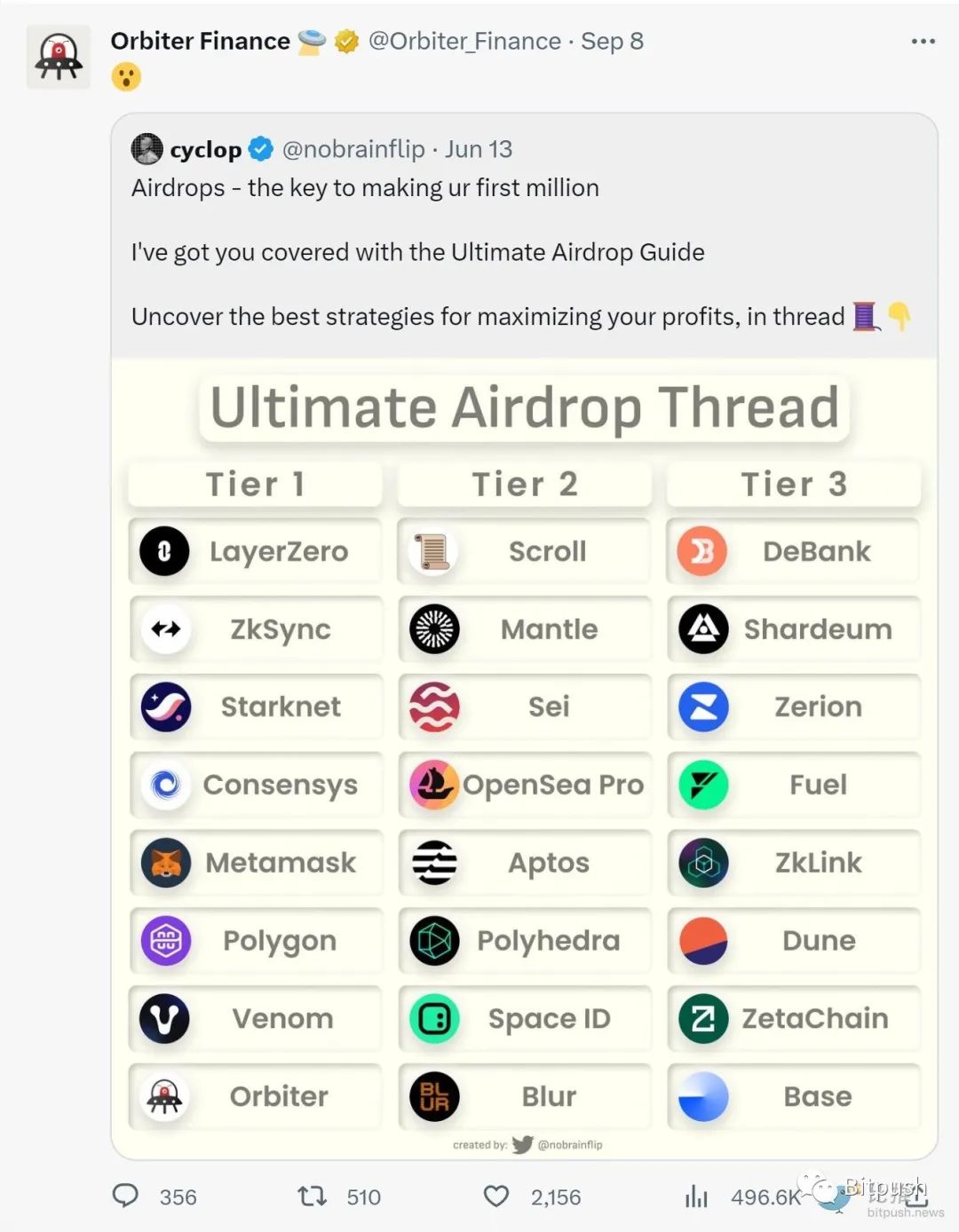
Task: Click the Scroll icon in Tier 2
Action: tap(433, 551)
